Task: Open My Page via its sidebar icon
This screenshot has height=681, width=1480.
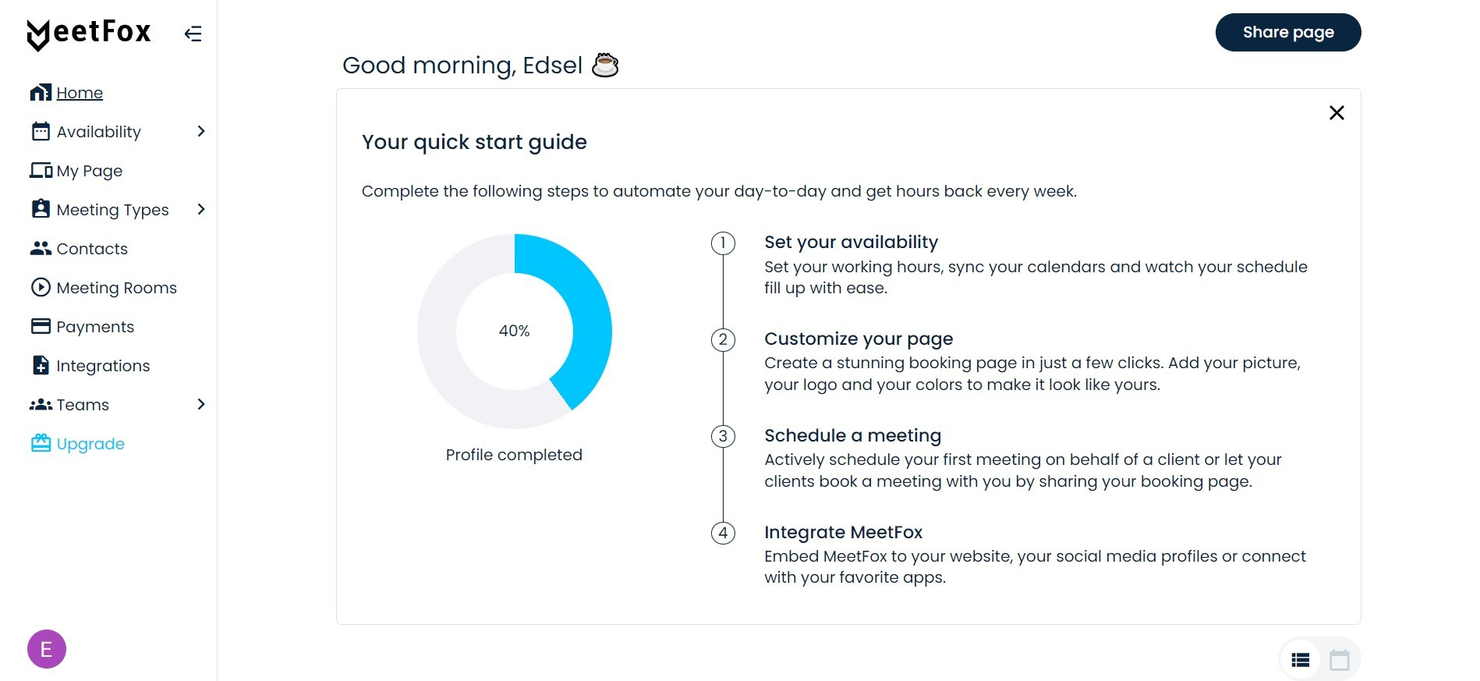Action: point(38,170)
